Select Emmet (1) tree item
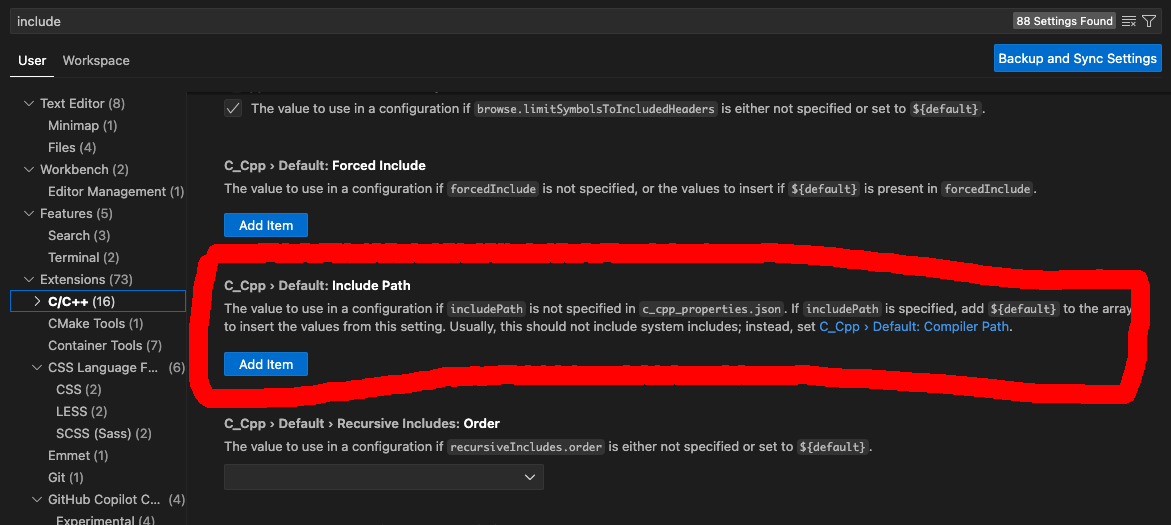 click(78, 456)
